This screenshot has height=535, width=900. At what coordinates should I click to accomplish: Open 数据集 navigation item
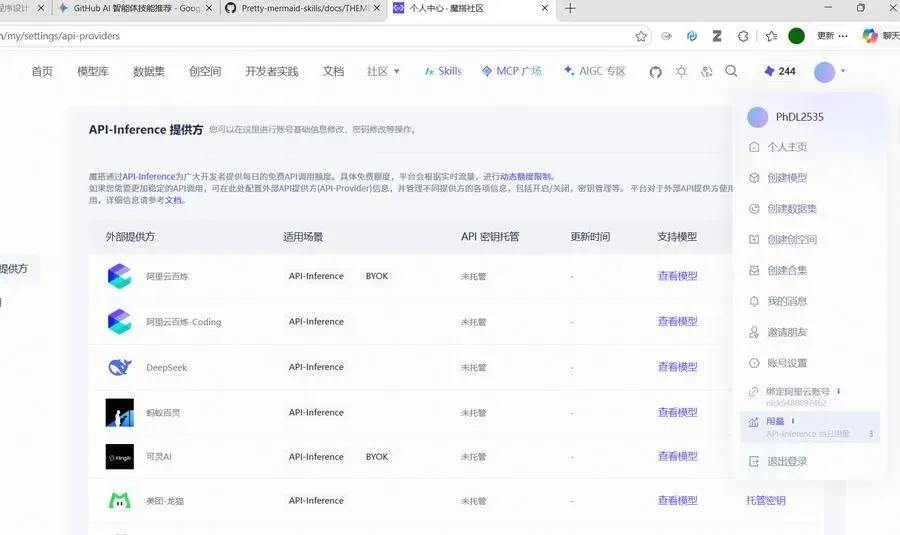149,71
